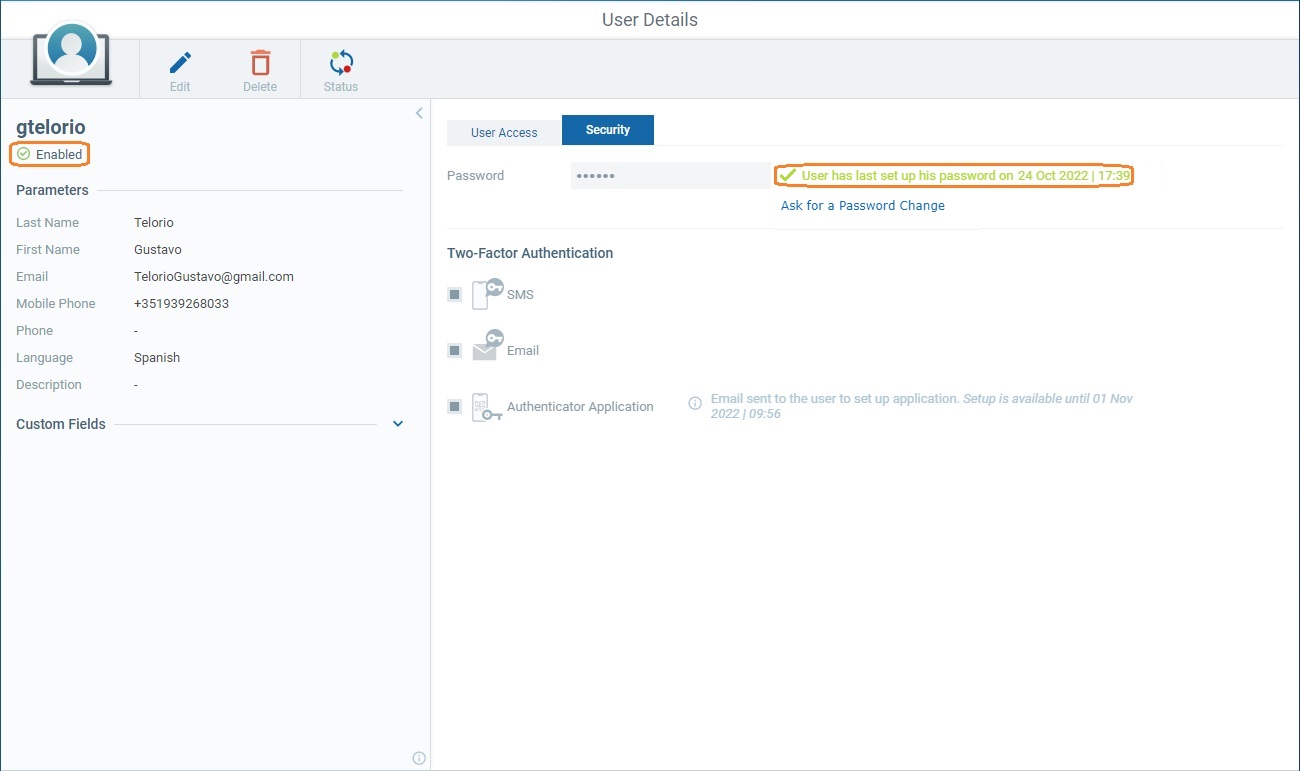This screenshot has width=1300, height=771.
Task: Click the Enabled status badge
Action: click(49, 154)
